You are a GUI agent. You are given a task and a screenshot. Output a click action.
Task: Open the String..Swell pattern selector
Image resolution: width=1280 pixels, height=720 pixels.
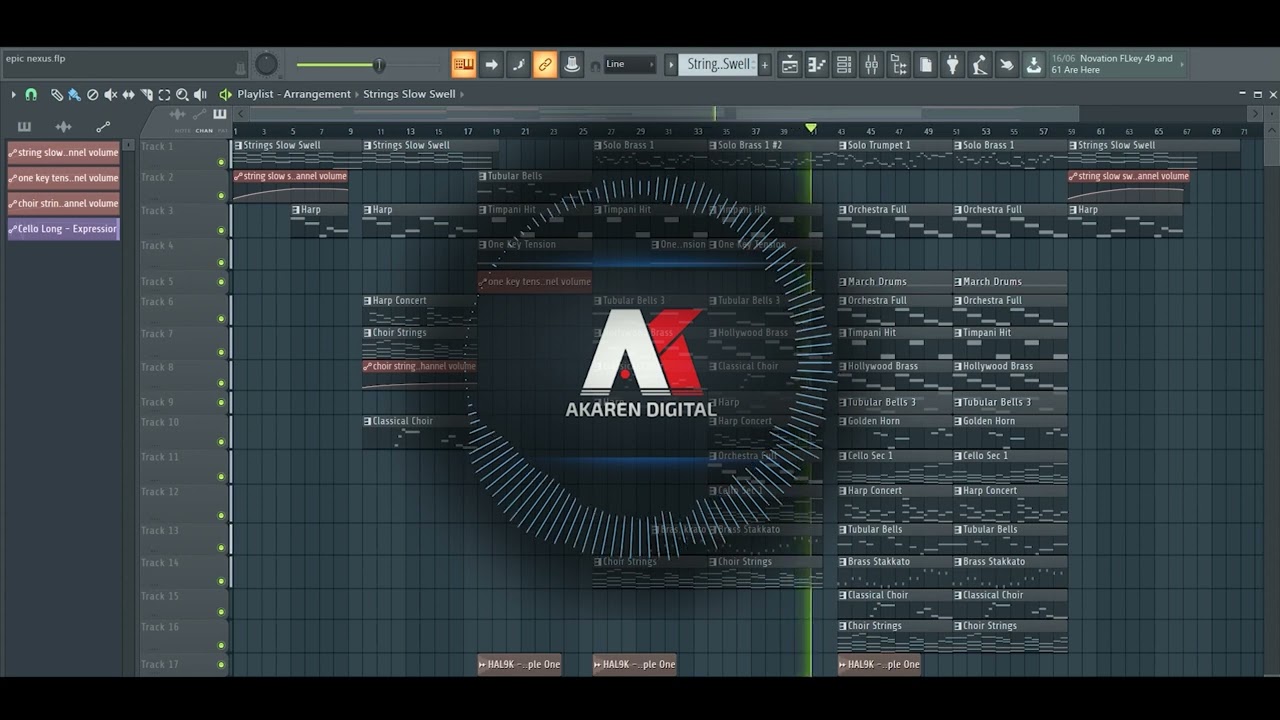[x=718, y=65]
